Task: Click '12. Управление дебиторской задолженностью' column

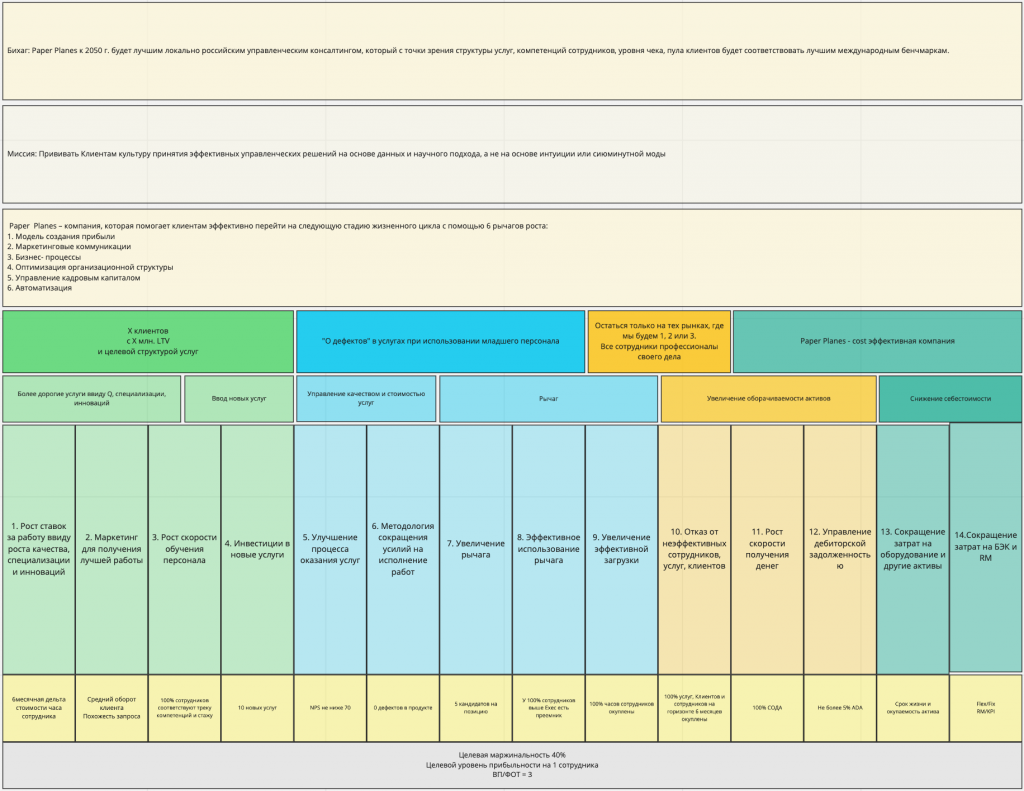Action: (840, 549)
